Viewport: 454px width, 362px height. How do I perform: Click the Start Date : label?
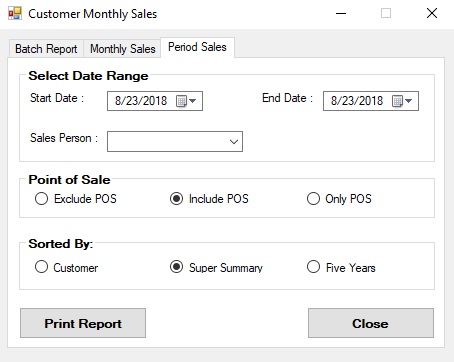click(57, 98)
